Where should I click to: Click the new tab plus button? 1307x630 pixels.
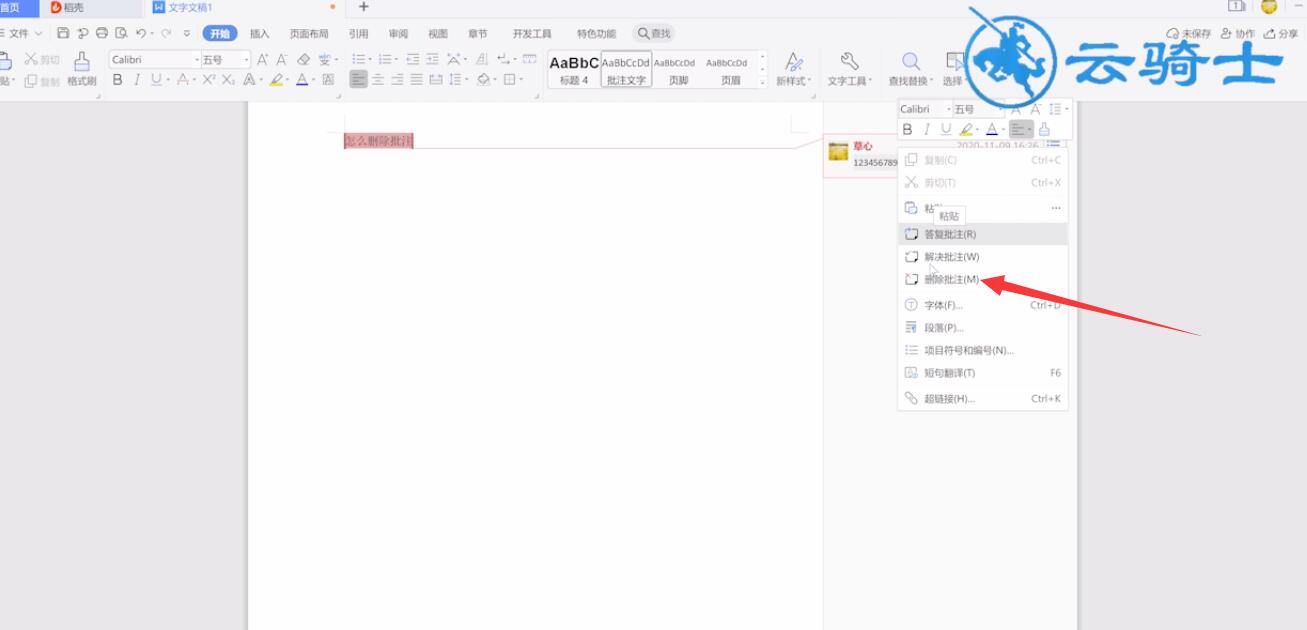pyautogui.click(x=363, y=7)
